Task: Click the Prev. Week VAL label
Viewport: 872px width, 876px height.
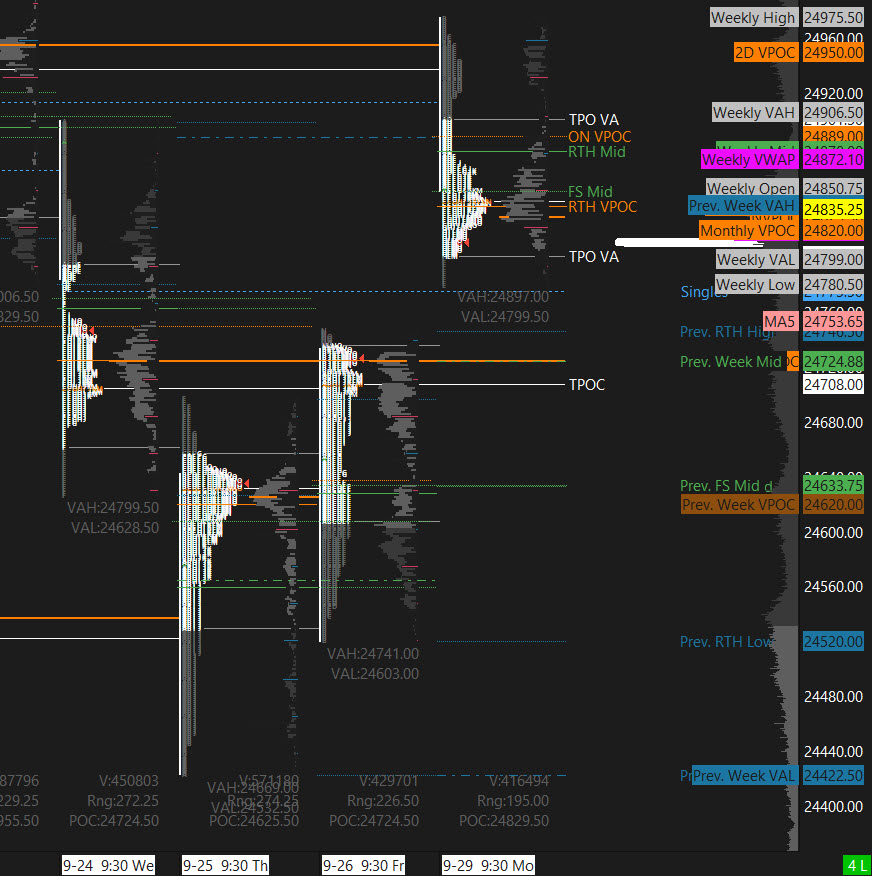Action: (745, 776)
